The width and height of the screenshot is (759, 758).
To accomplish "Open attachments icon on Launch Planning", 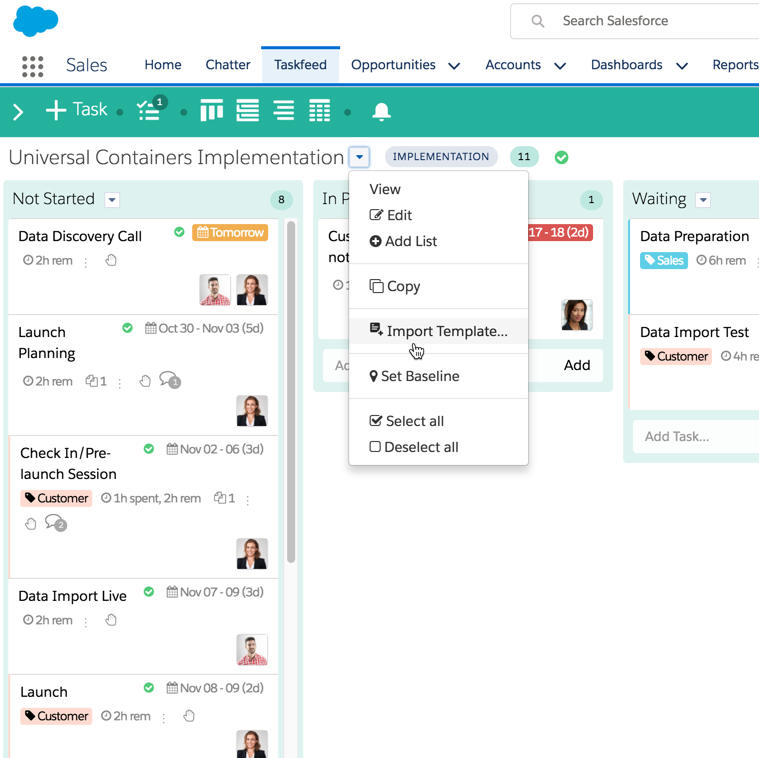I will click(x=96, y=381).
